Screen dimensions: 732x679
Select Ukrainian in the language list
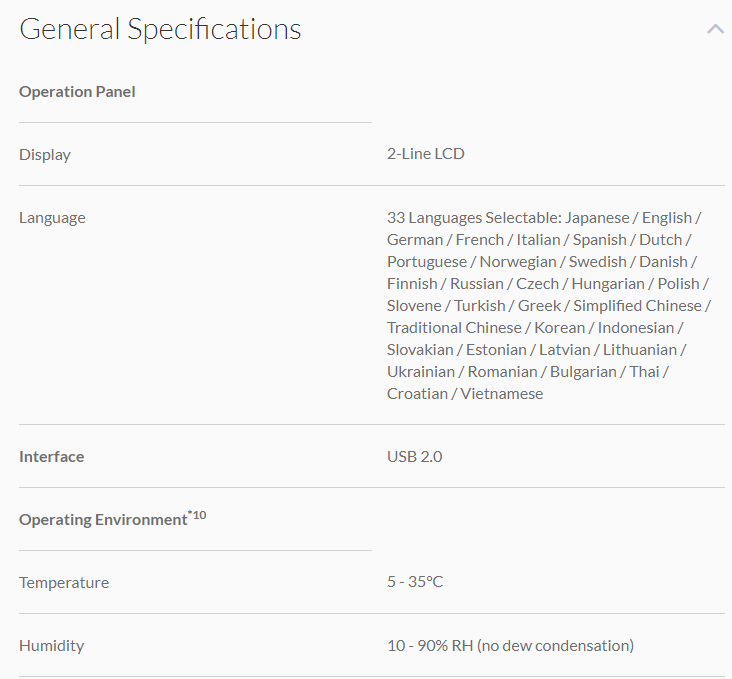[421, 372]
